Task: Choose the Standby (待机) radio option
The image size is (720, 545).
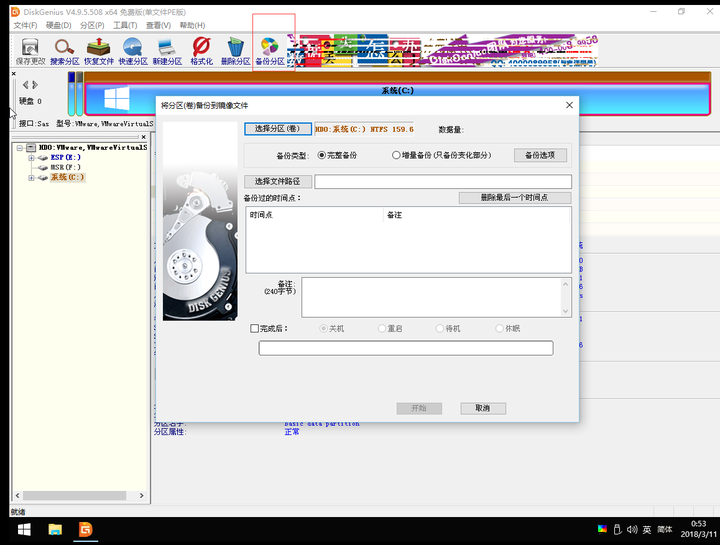Action: coord(440,328)
